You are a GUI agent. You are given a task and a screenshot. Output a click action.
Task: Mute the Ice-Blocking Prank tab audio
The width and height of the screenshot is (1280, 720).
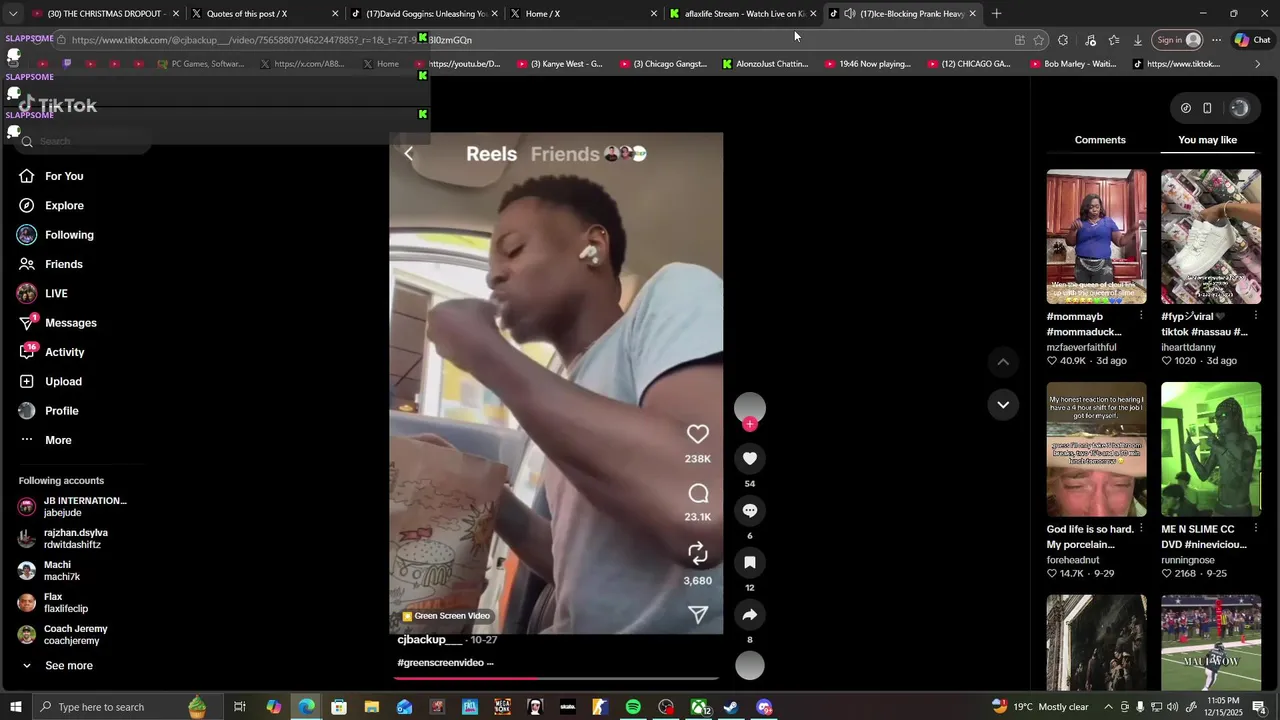click(x=849, y=14)
